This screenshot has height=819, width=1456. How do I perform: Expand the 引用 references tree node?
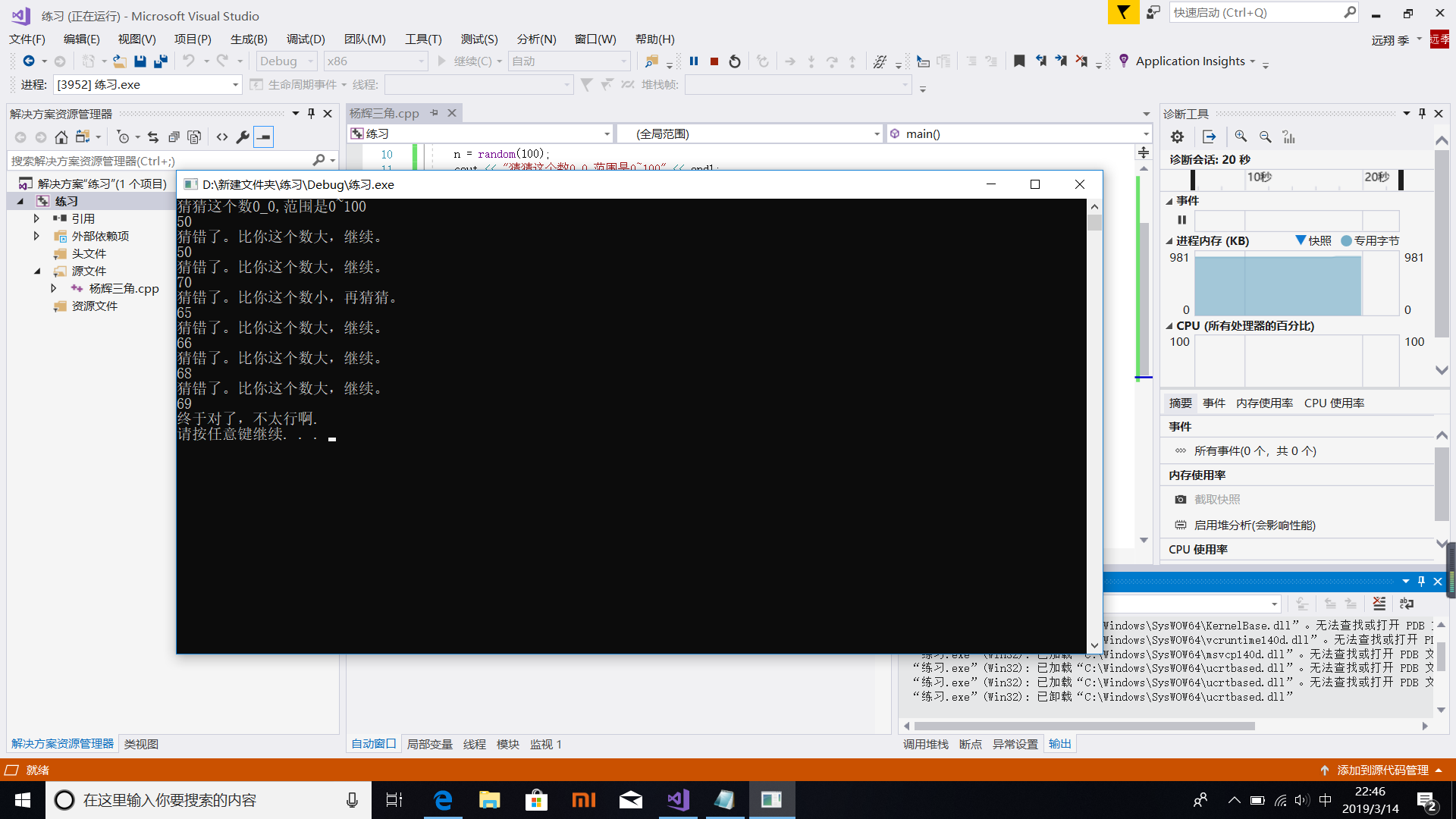36,218
